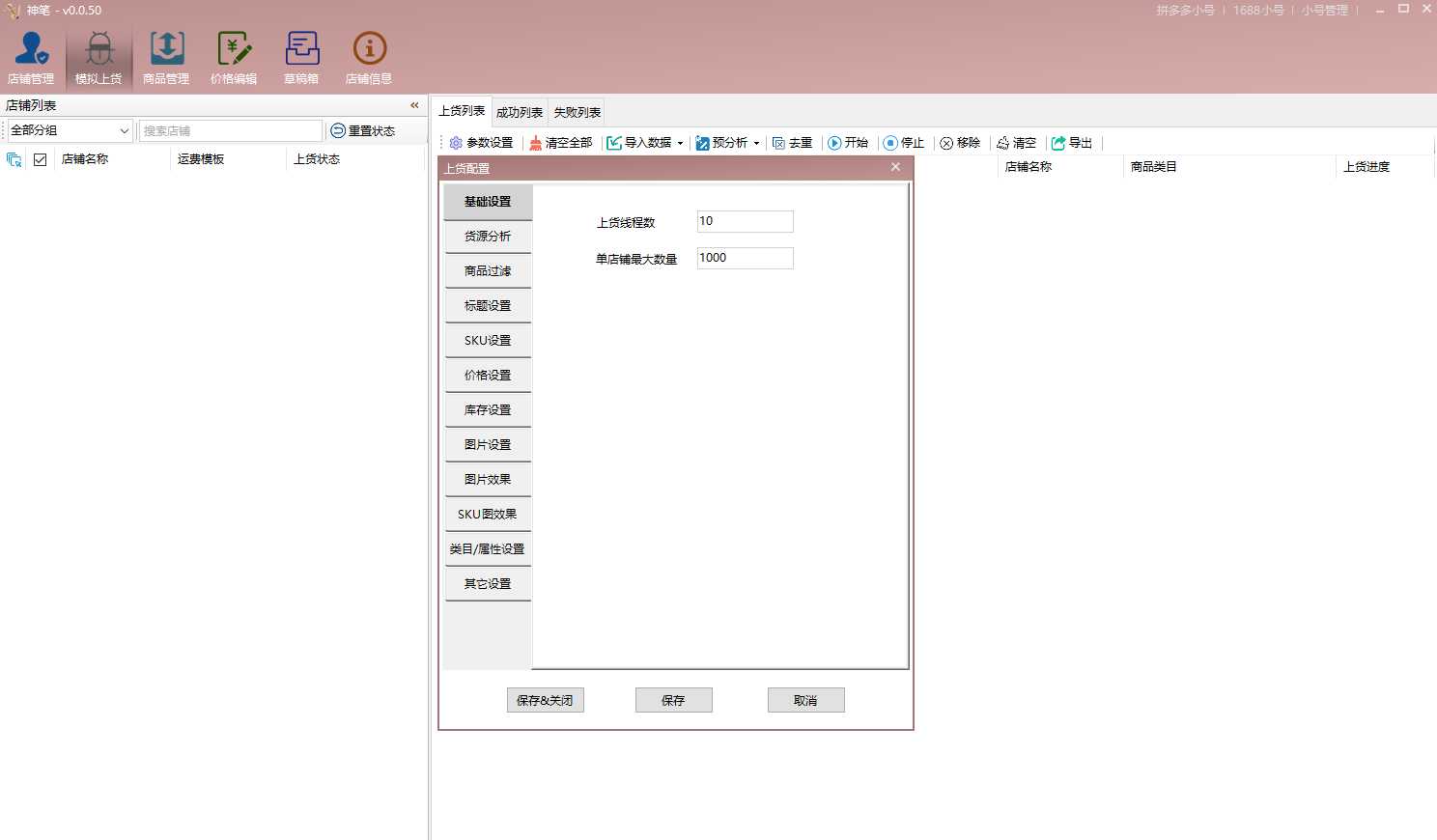Expand the 全部分组 group dropdown
This screenshot has height=840, width=1437.
point(124,130)
